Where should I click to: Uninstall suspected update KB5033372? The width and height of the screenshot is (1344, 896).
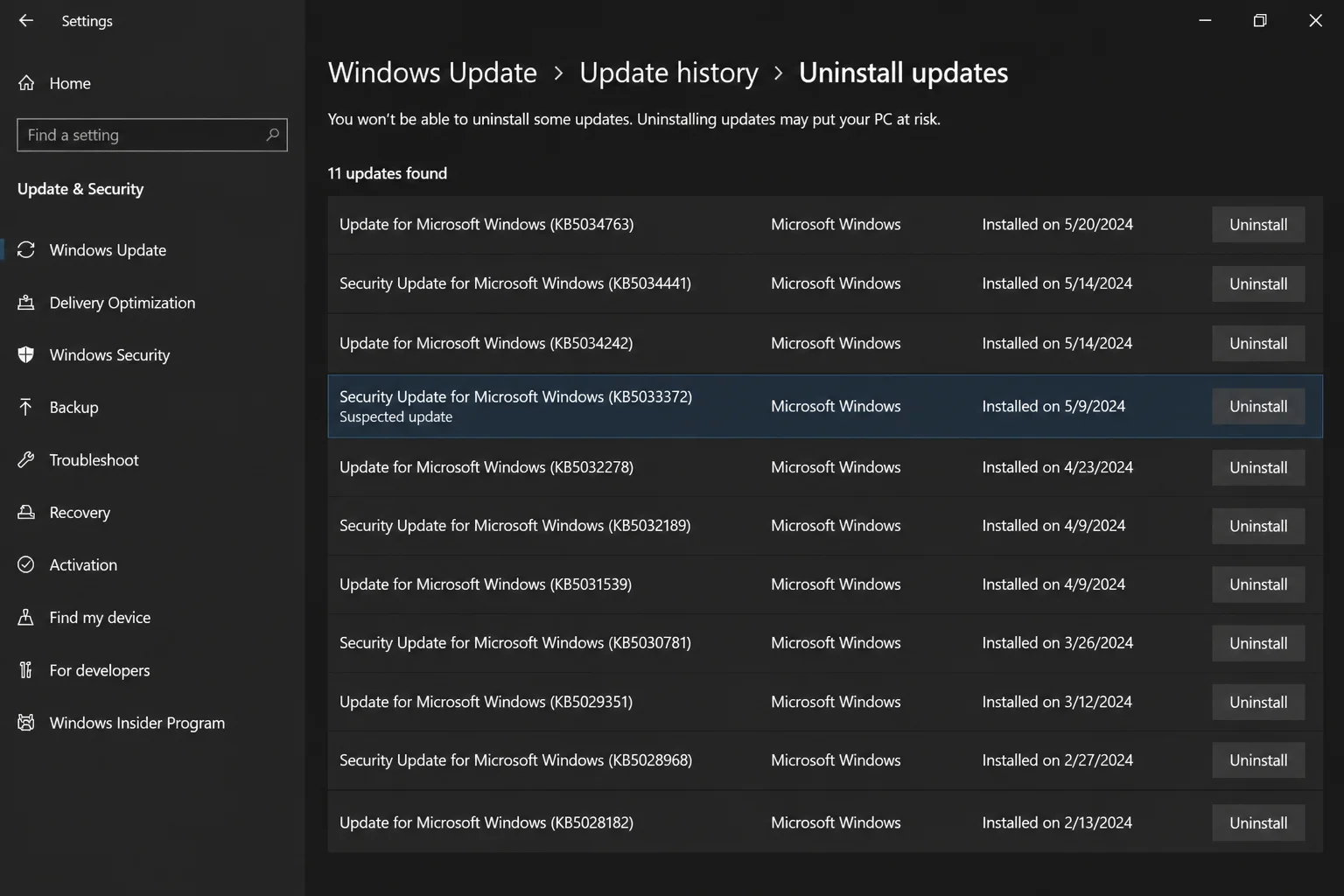click(x=1258, y=406)
